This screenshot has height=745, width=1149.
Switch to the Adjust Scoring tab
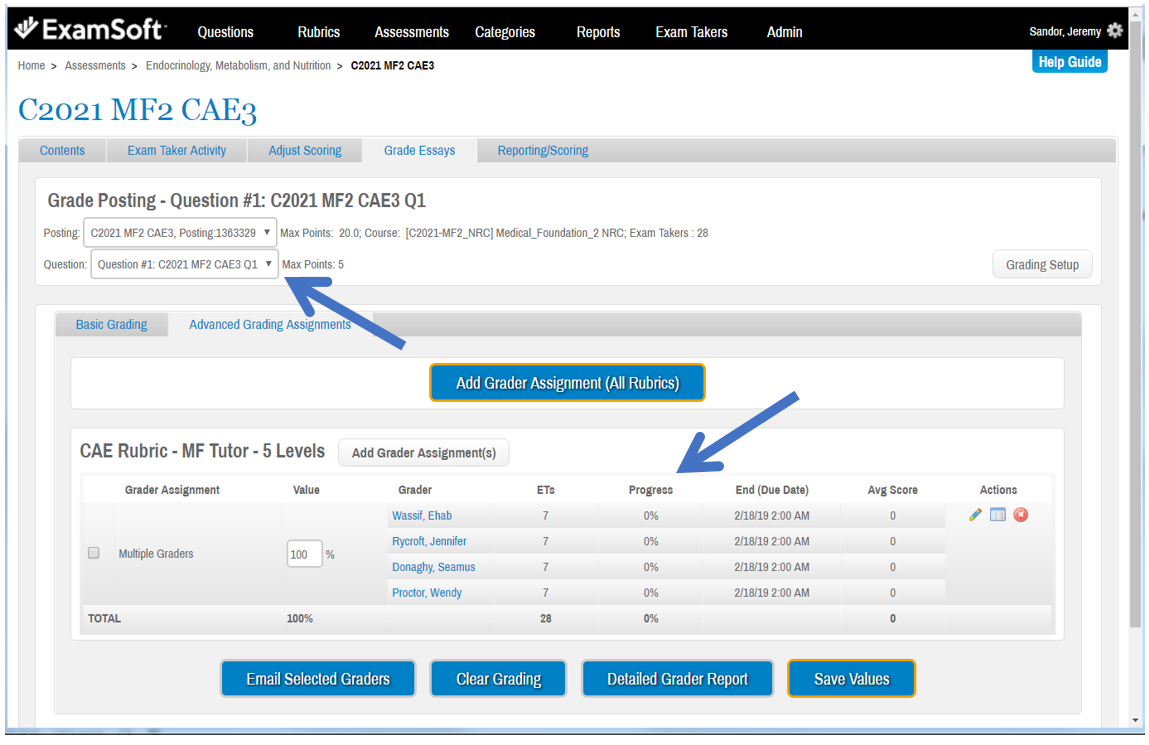(305, 150)
